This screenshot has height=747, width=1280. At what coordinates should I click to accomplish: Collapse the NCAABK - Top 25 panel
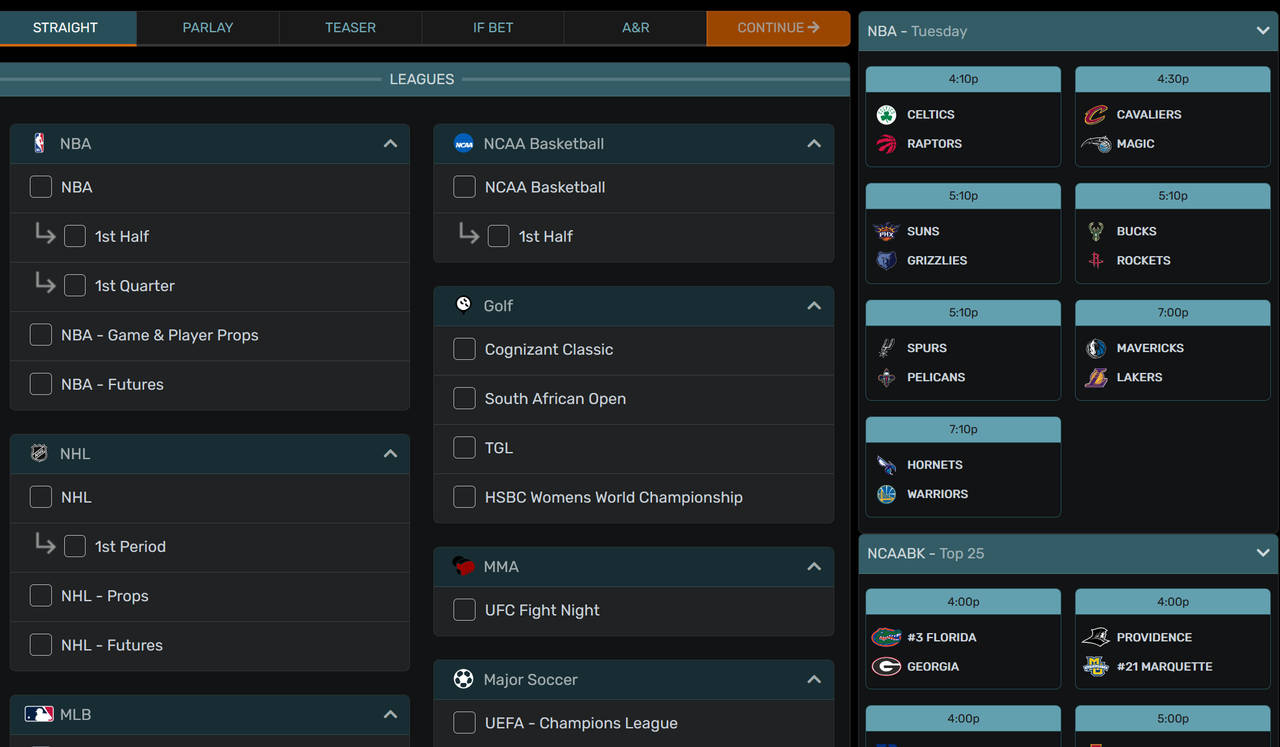pyautogui.click(x=1263, y=553)
